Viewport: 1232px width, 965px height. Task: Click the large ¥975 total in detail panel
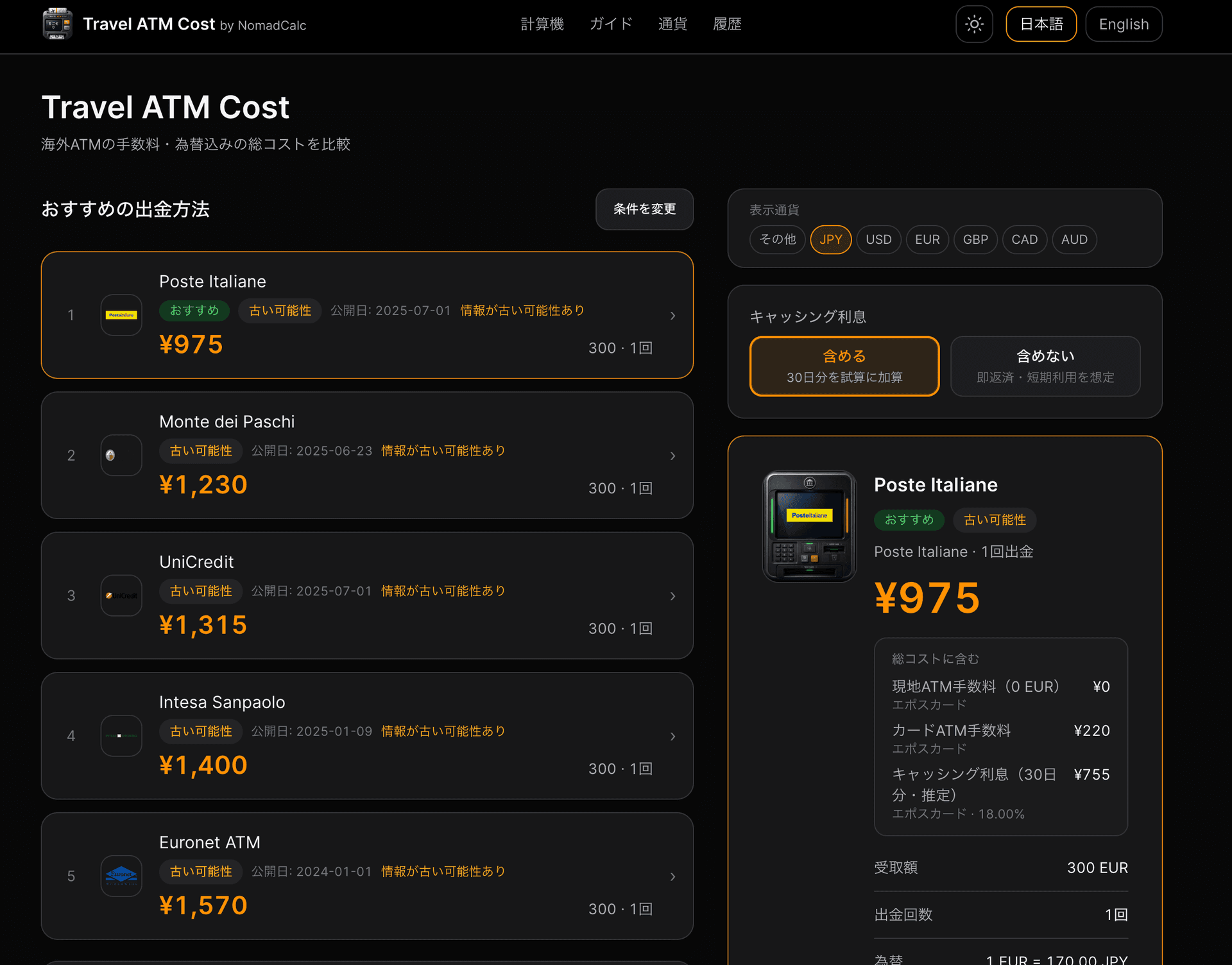pos(927,597)
